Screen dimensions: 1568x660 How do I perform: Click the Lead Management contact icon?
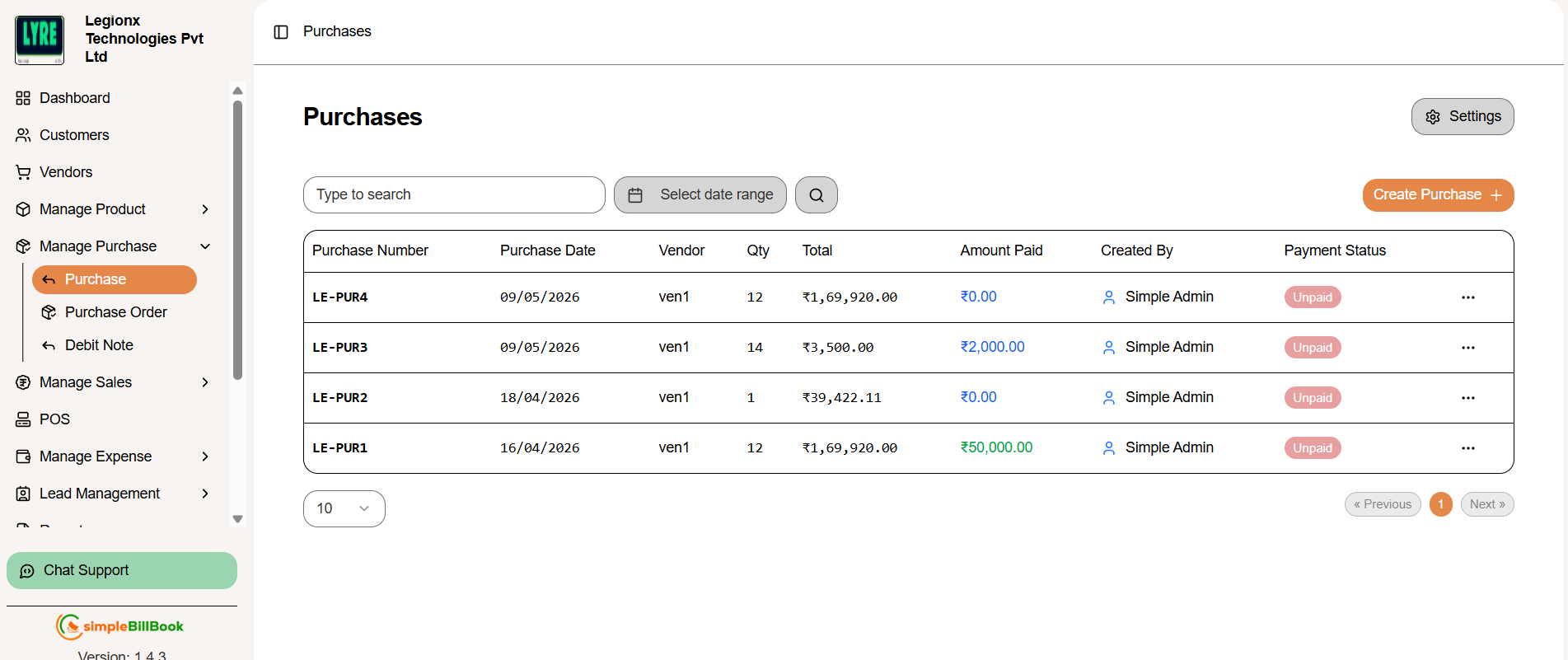click(23, 494)
